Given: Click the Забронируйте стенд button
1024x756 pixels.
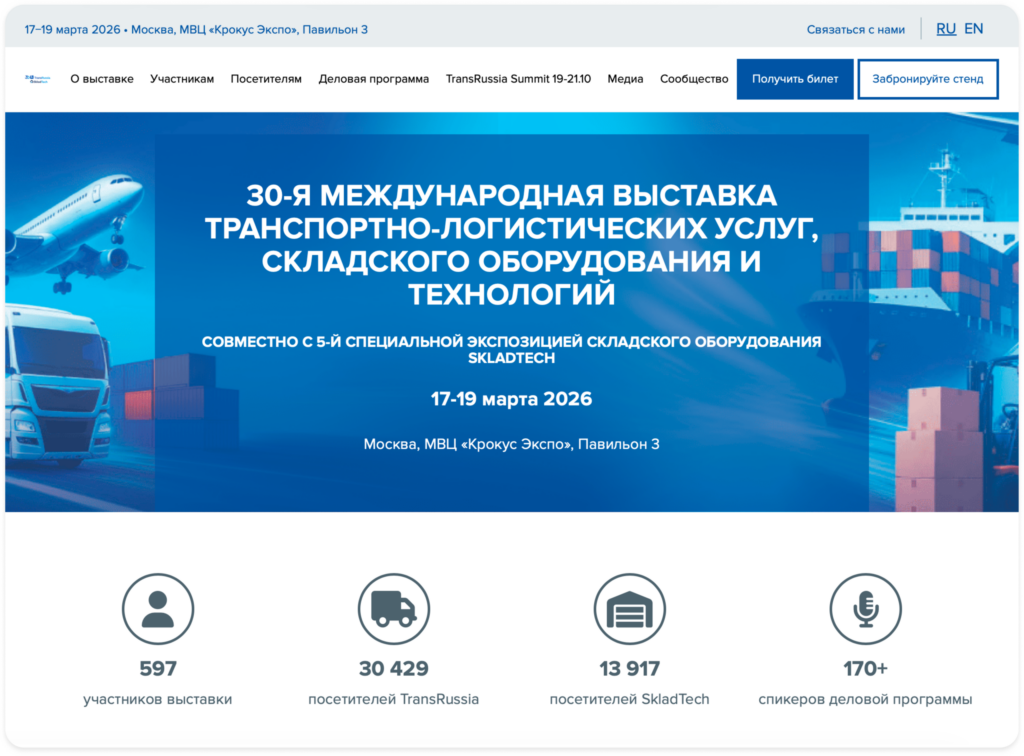Looking at the screenshot, I should (x=927, y=79).
